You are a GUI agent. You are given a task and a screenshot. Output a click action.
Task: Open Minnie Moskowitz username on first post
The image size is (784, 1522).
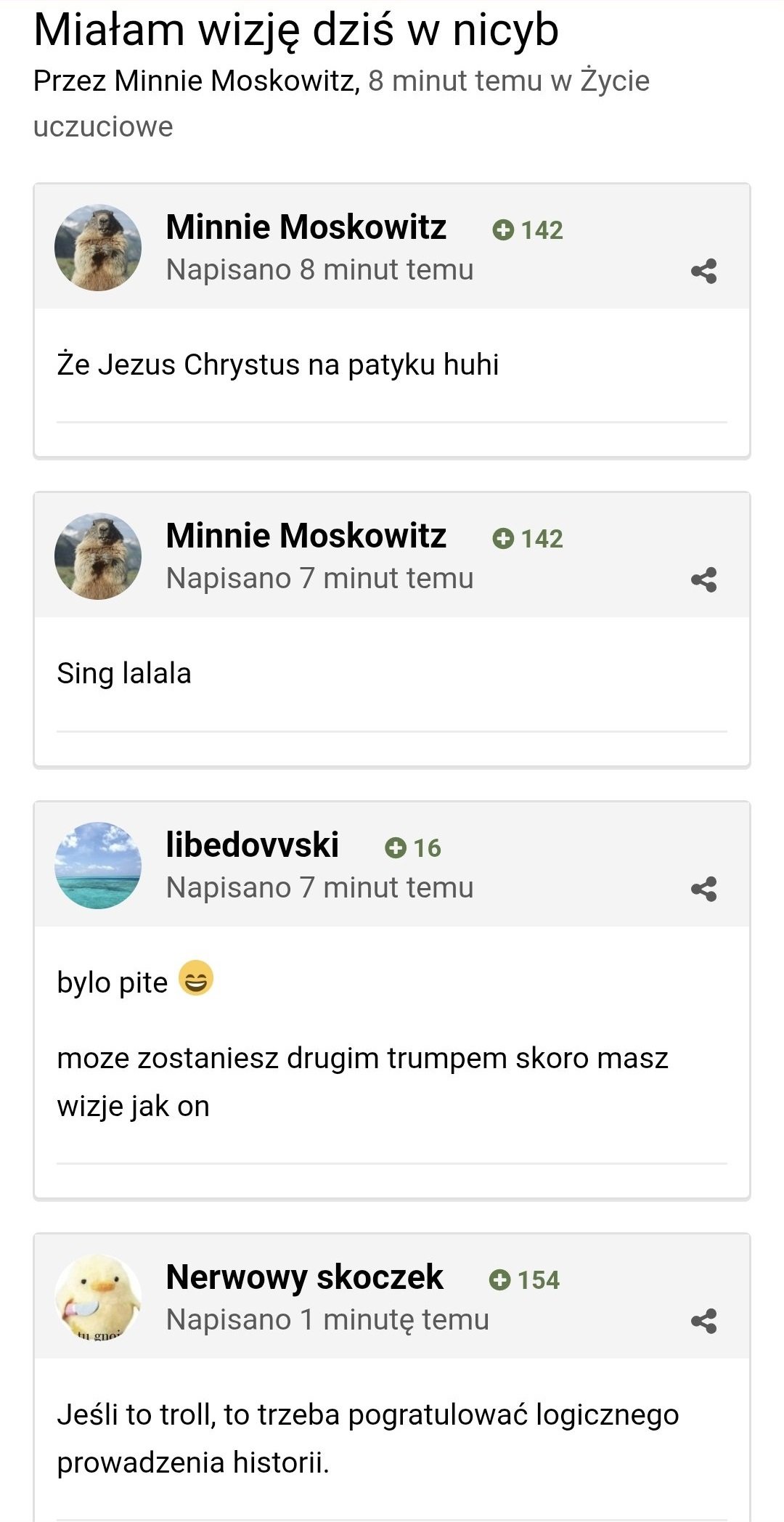coord(306,227)
